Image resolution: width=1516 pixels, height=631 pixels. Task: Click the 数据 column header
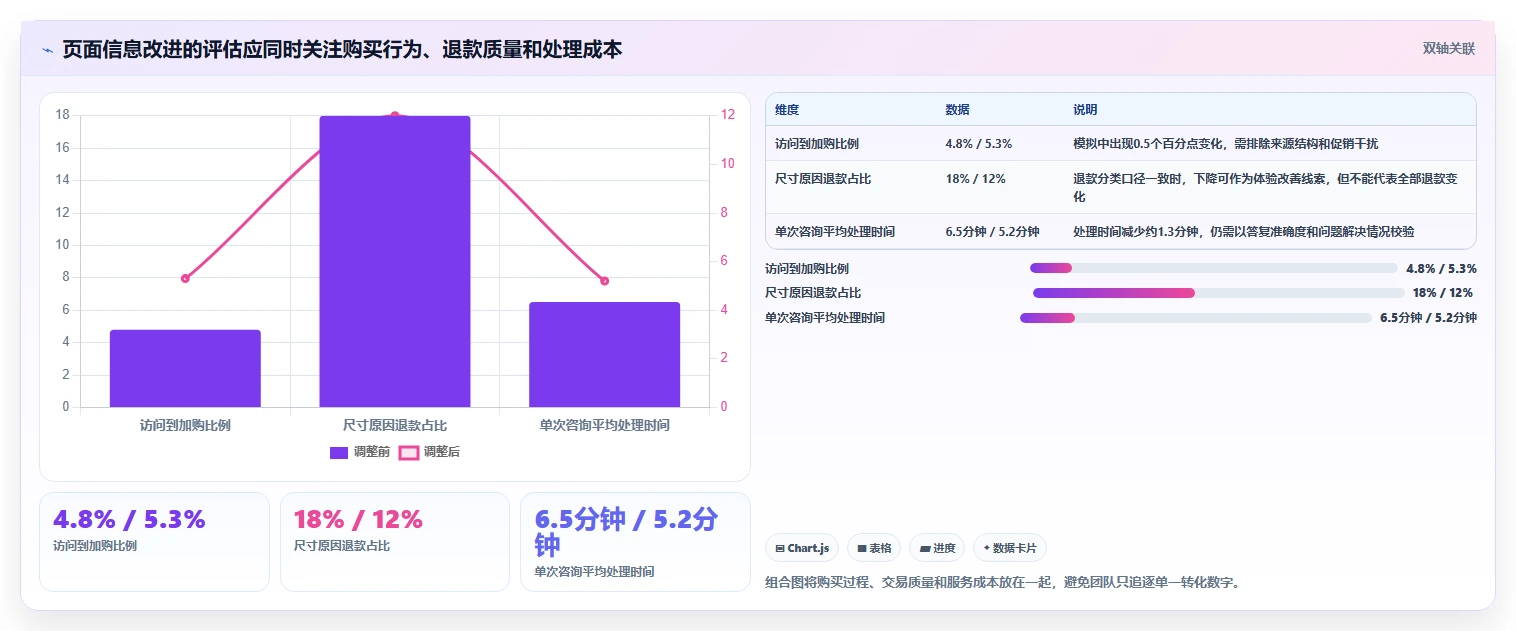(x=957, y=110)
